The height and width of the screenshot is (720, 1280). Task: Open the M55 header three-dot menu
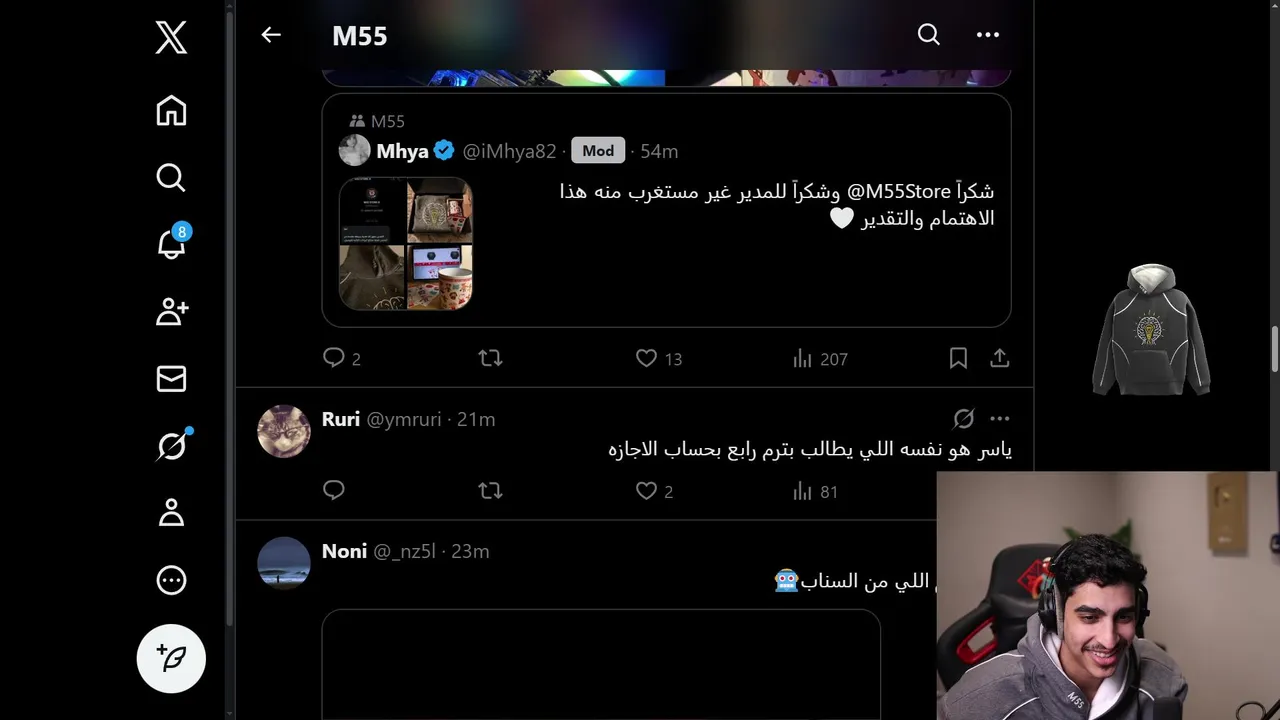point(988,35)
